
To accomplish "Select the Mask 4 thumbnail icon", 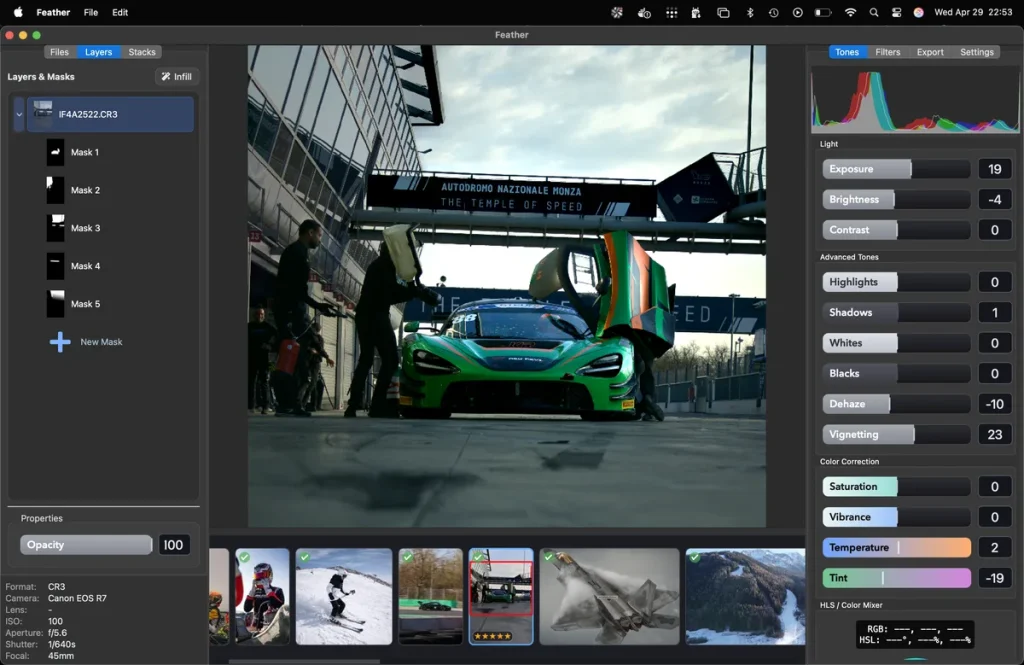I will coord(56,266).
